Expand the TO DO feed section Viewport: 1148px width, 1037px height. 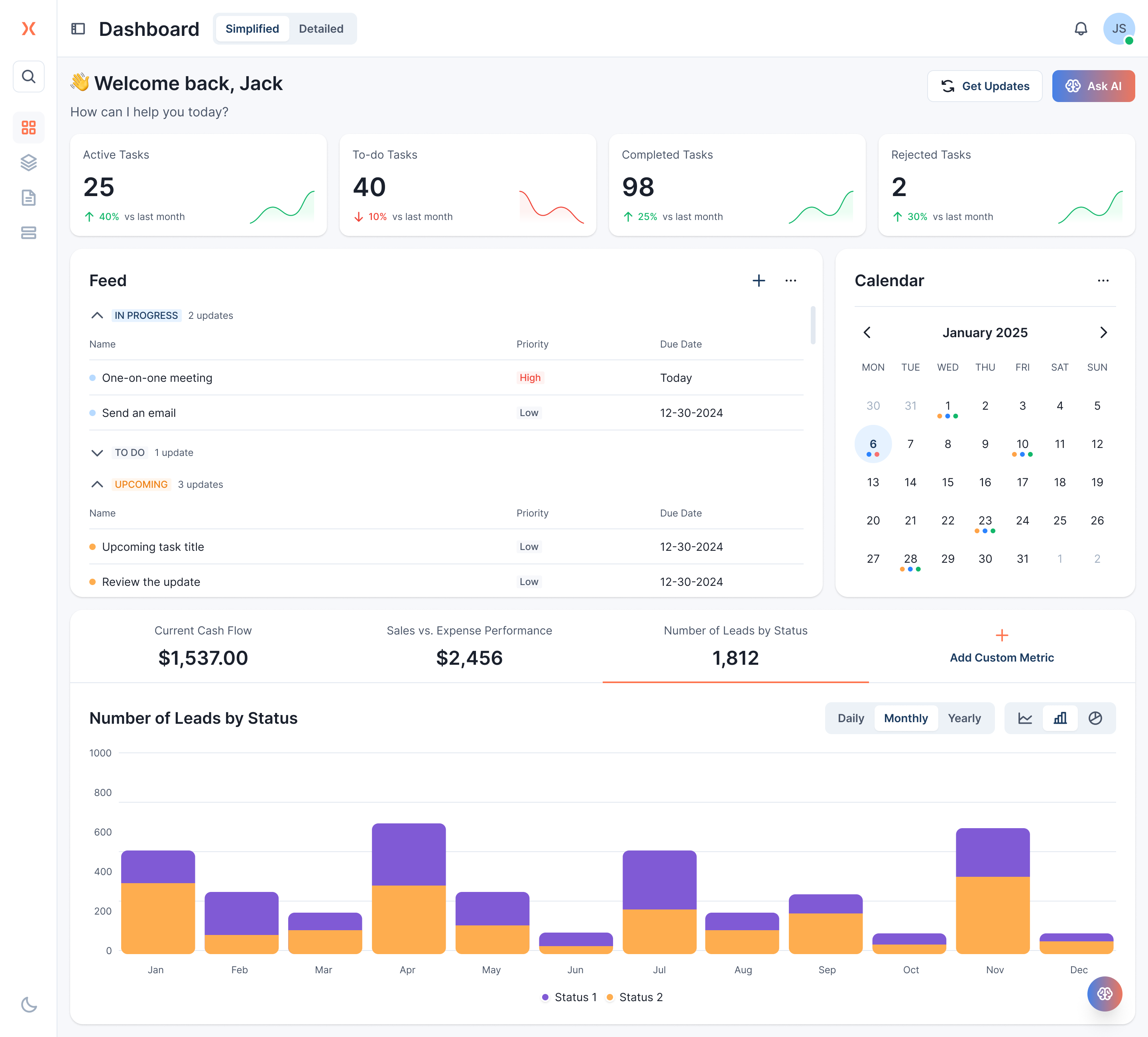(x=97, y=453)
